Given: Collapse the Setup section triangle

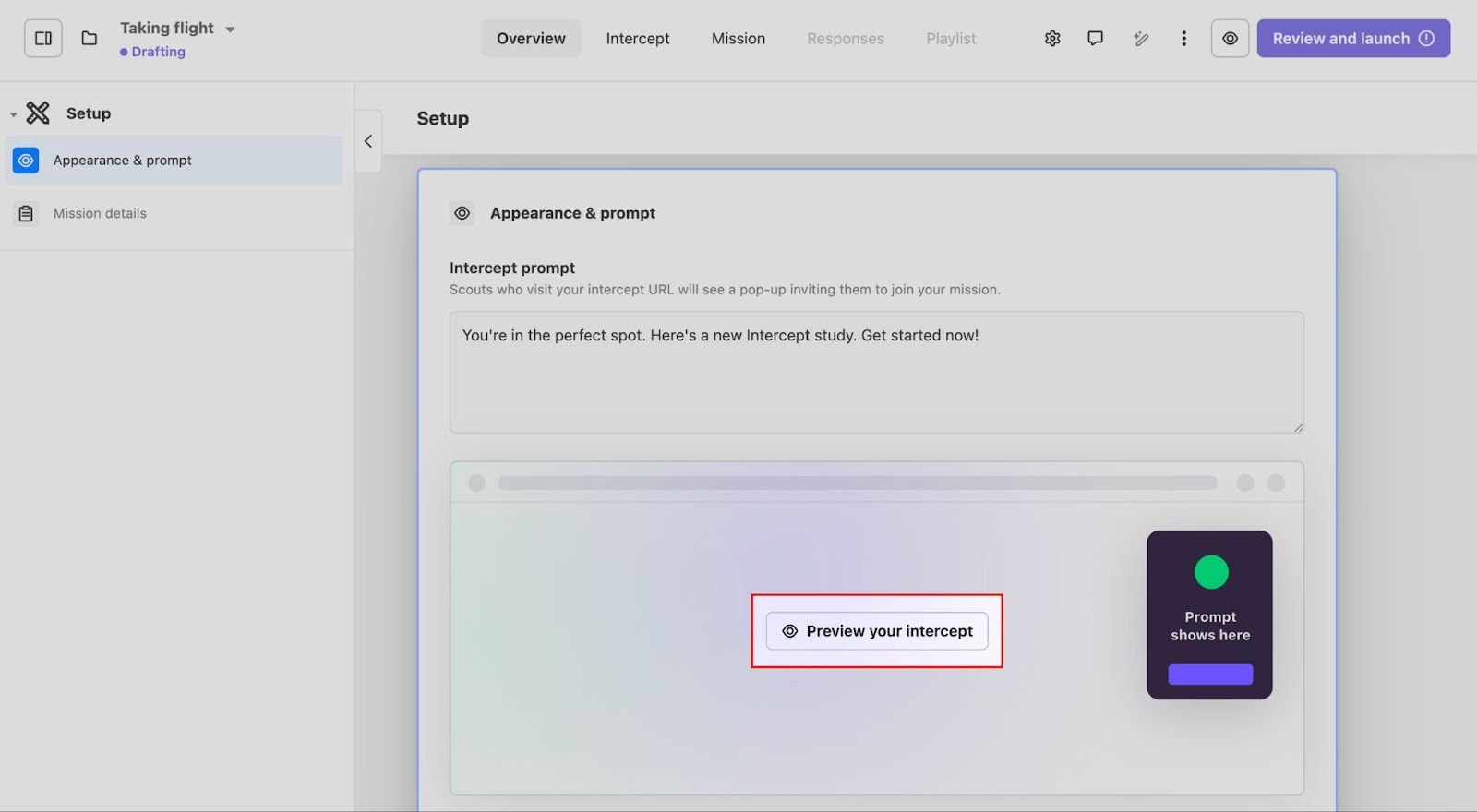Looking at the screenshot, I should 13,114.
